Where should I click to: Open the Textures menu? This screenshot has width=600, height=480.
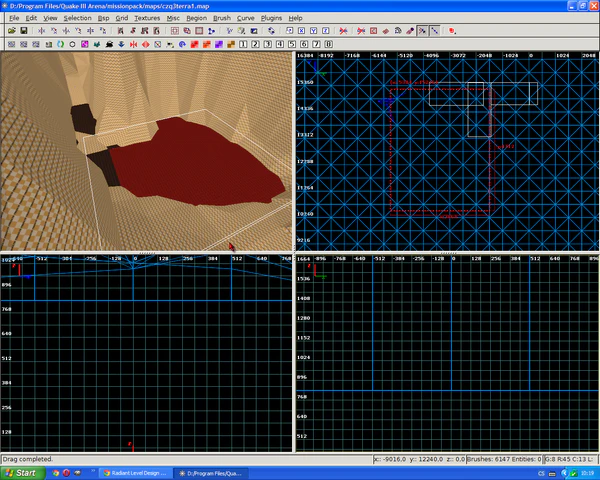point(148,18)
